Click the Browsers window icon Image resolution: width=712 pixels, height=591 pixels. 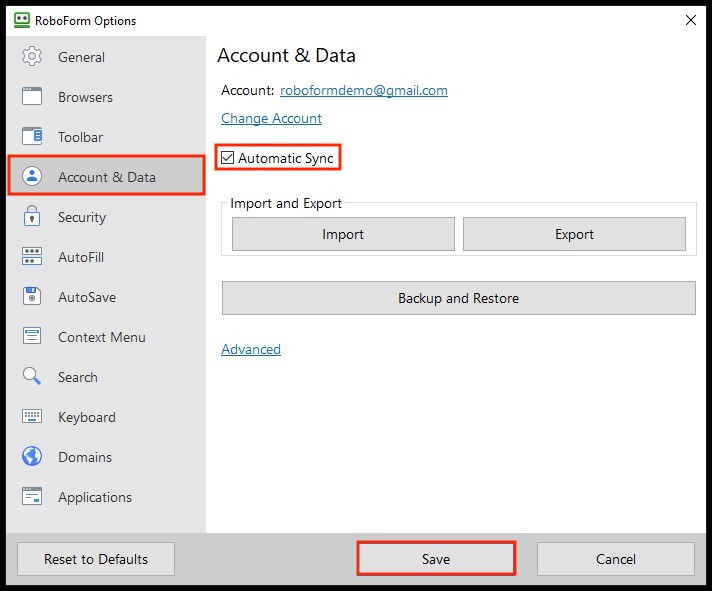(x=32, y=96)
